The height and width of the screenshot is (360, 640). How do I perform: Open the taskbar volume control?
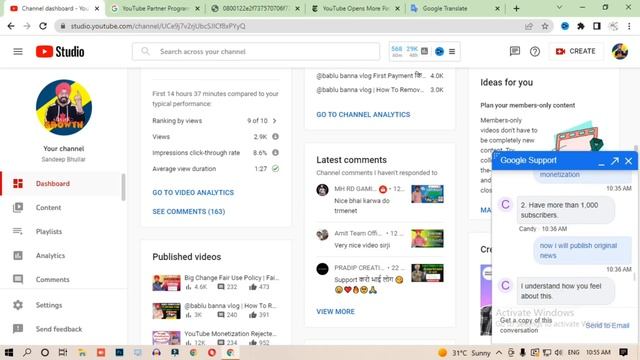point(558,352)
